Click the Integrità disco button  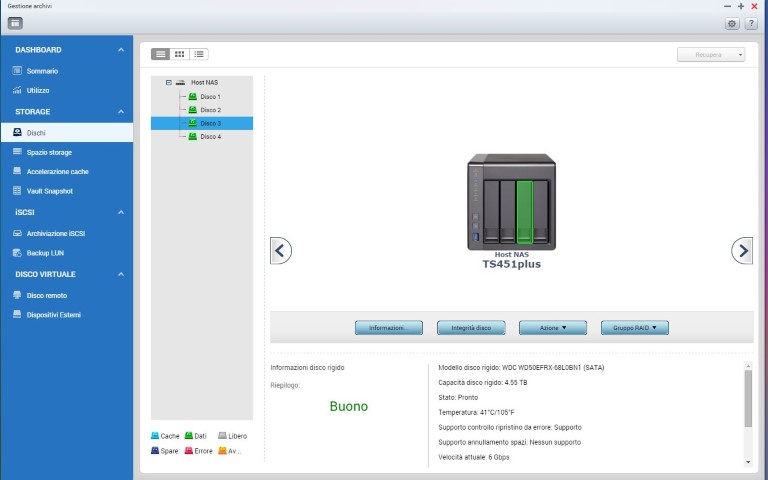[x=471, y=327]
